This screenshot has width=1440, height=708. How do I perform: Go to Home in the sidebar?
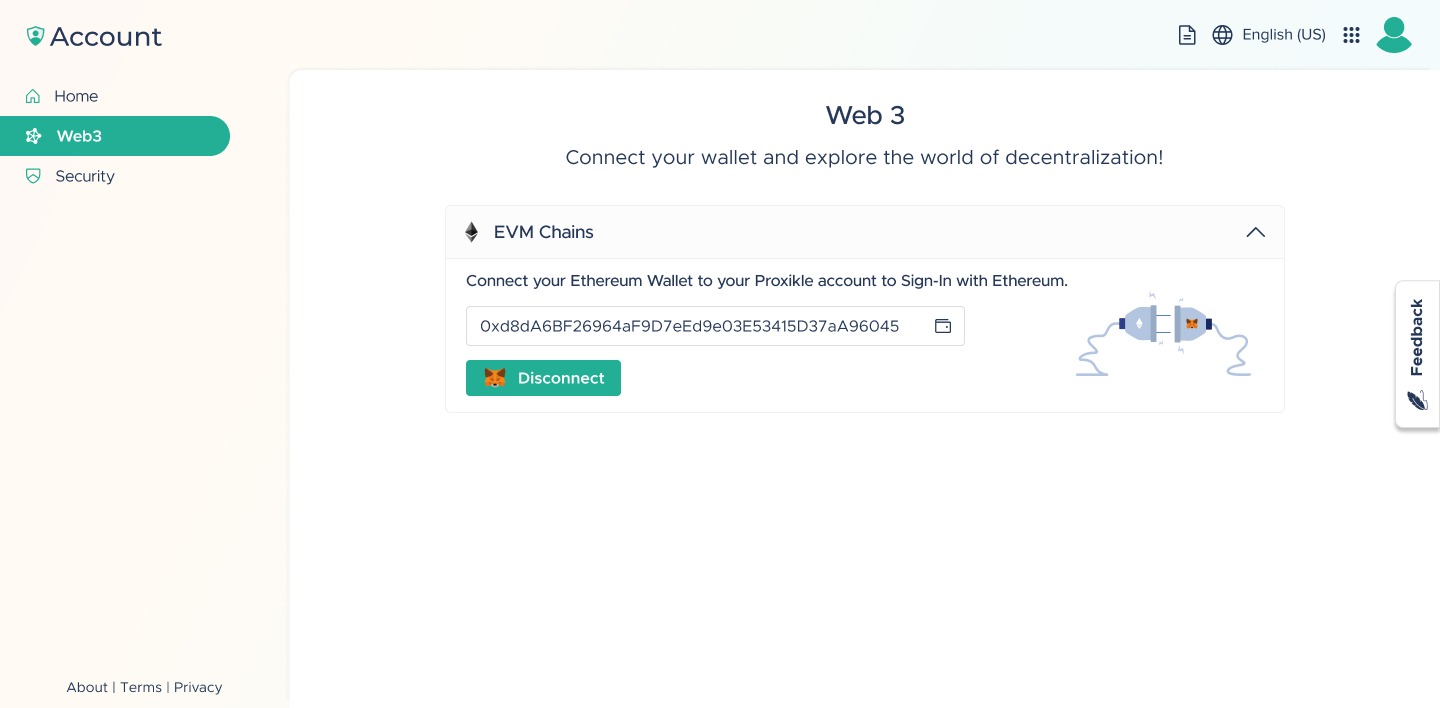(x=76, y=96)
